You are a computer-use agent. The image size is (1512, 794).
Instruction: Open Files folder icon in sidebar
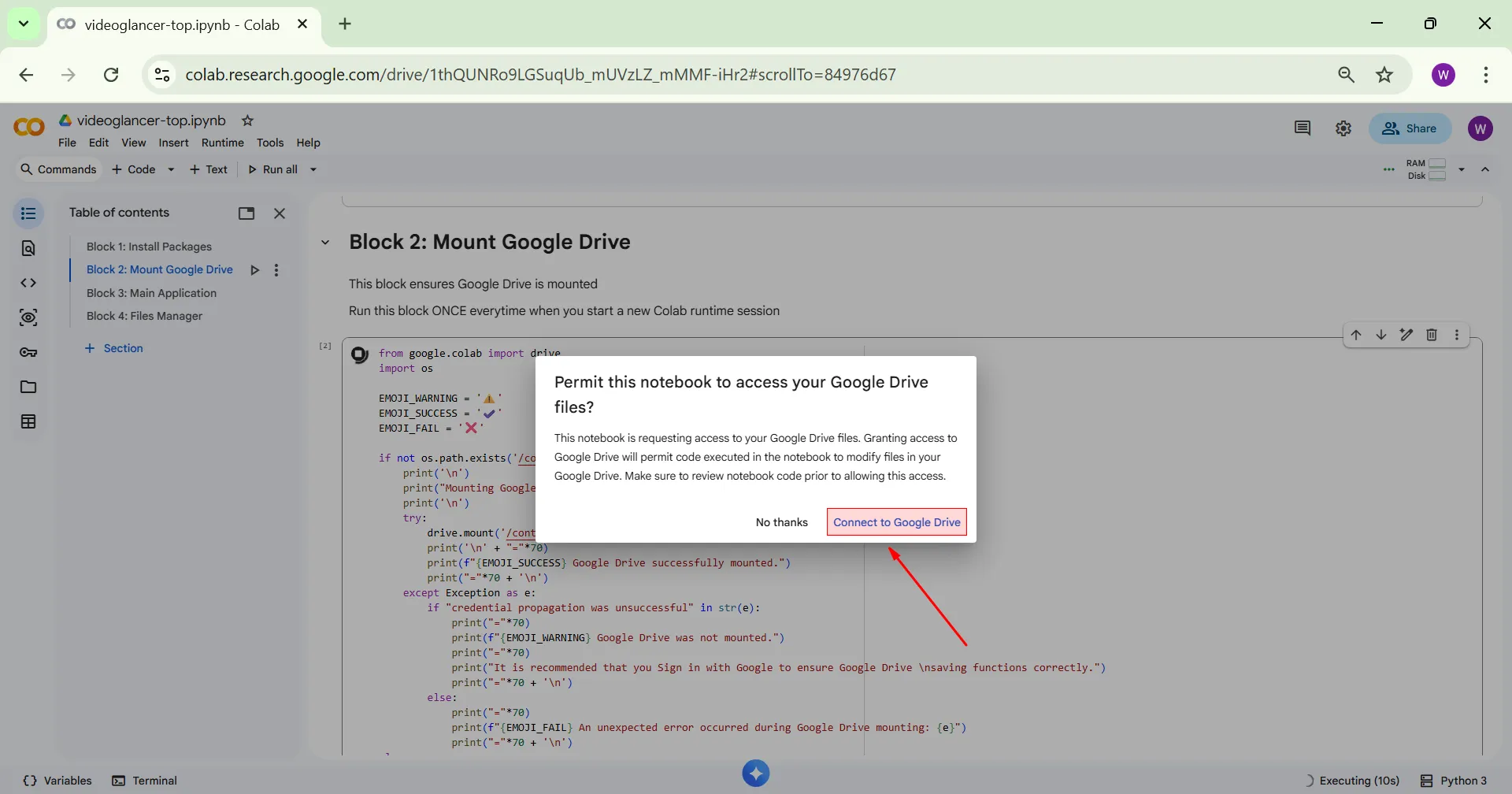click(x=28, y=387)
